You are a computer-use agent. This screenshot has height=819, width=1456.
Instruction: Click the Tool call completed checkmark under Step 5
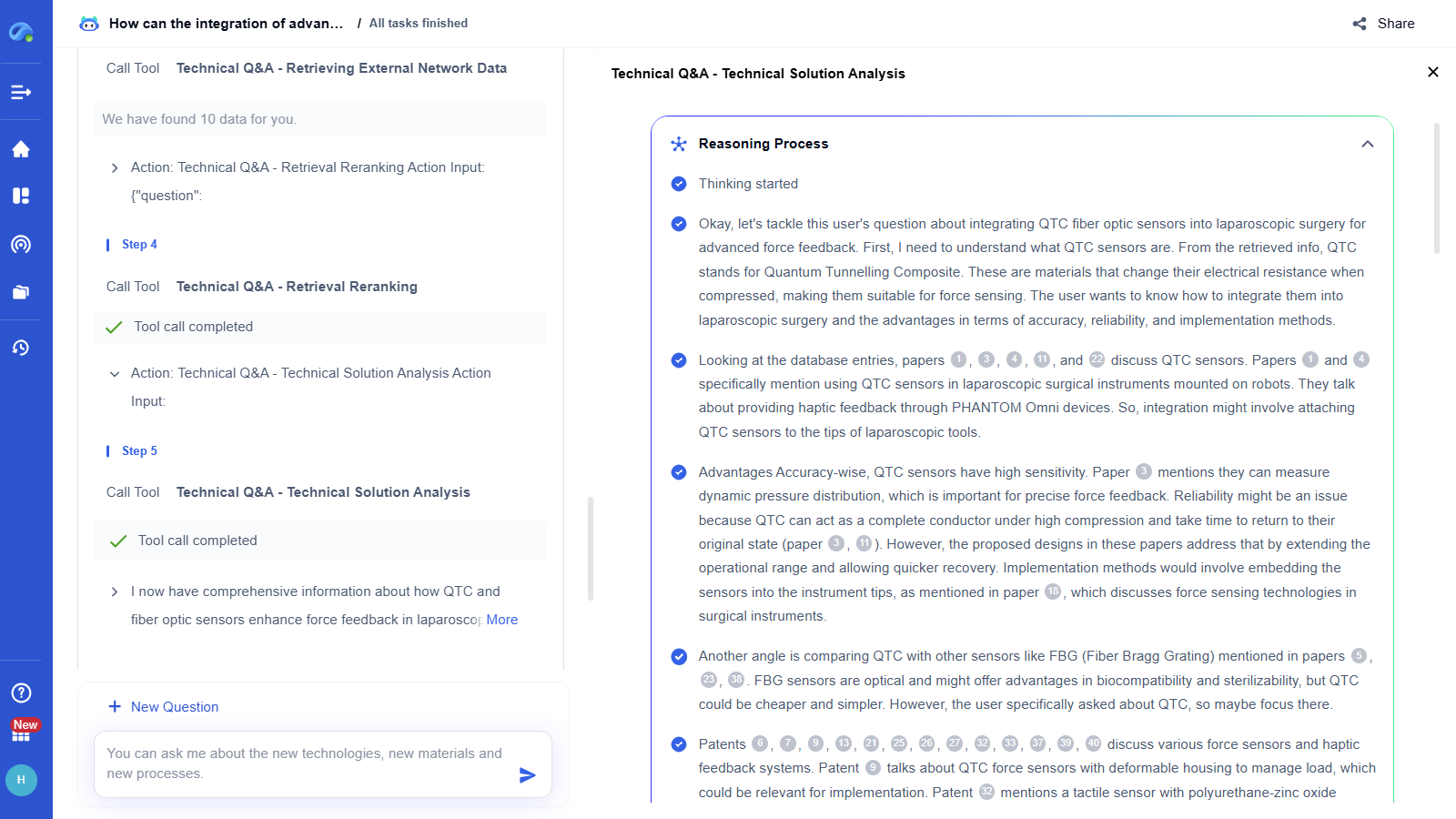[117, 540]
